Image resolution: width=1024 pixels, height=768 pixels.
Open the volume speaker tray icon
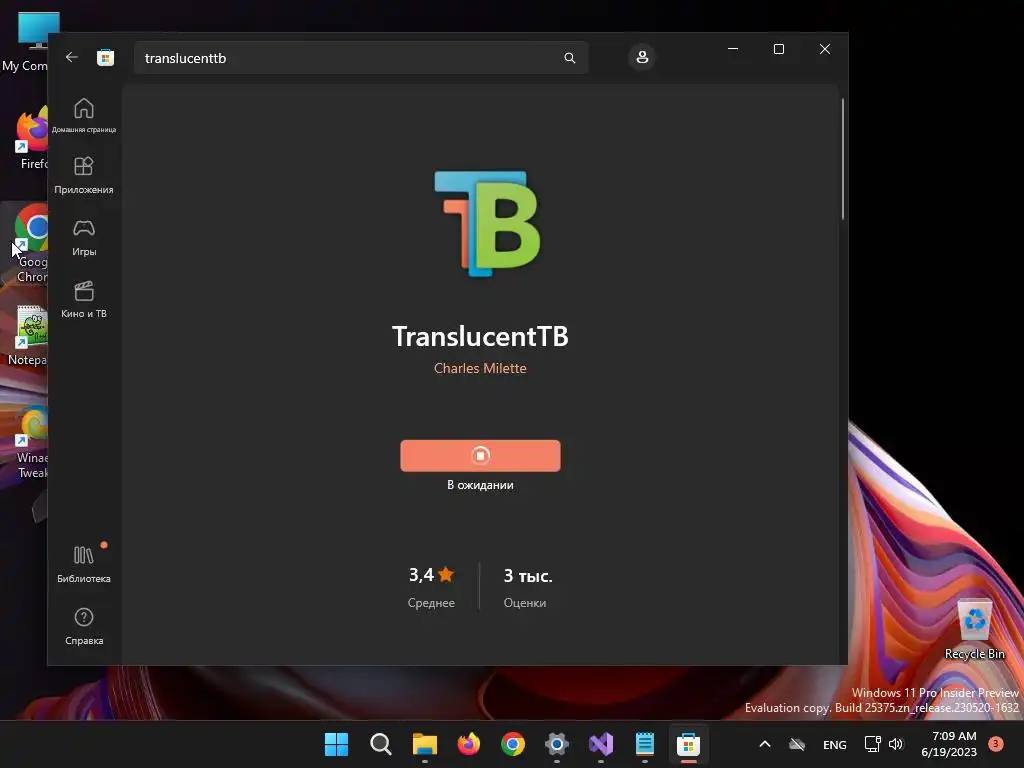pyautogui.click(x=896, y=744)
